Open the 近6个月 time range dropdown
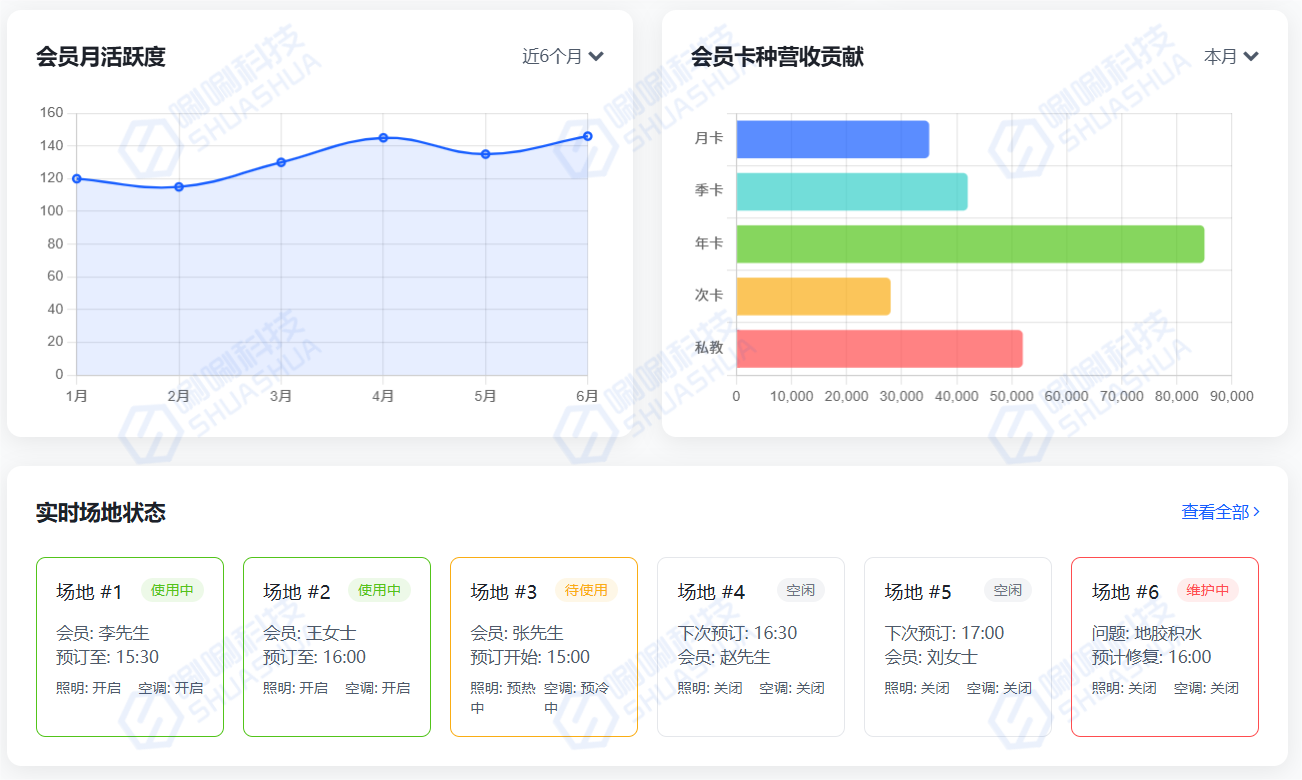 (x=562, y=56)
